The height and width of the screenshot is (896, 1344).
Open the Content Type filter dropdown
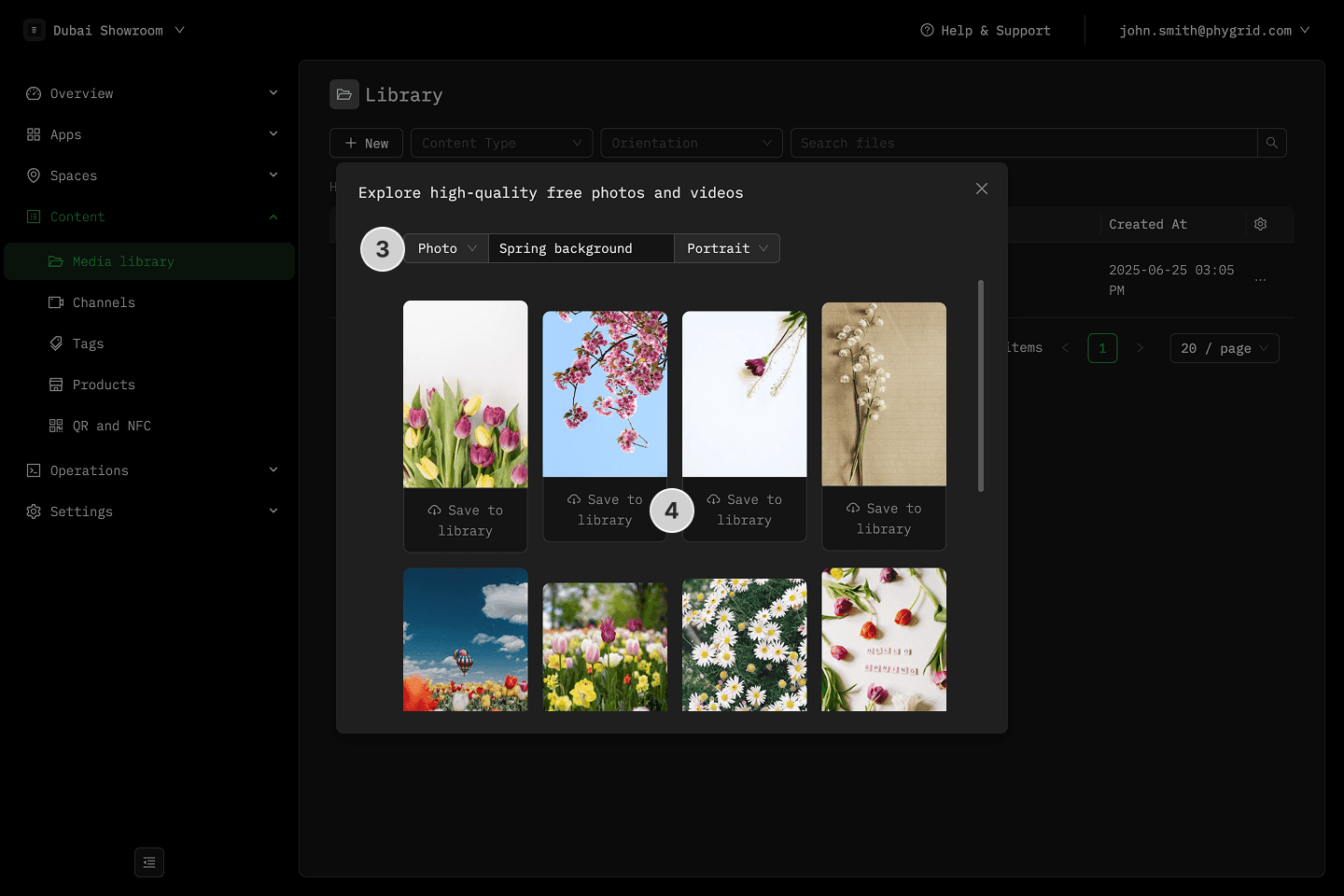[501, 143]
